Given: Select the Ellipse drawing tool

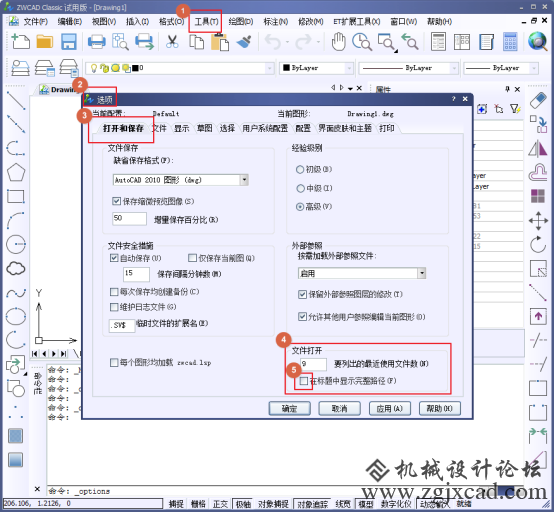Looking at the screenshot, I should 16,316.
